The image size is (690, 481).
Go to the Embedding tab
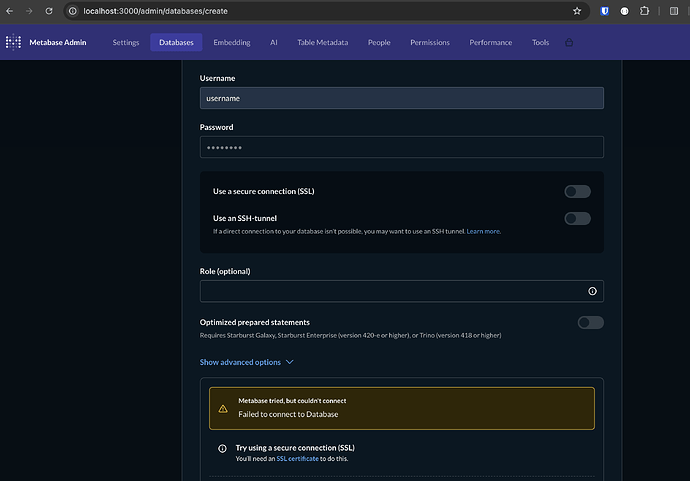pyautogui.click(x=232, y=42)
